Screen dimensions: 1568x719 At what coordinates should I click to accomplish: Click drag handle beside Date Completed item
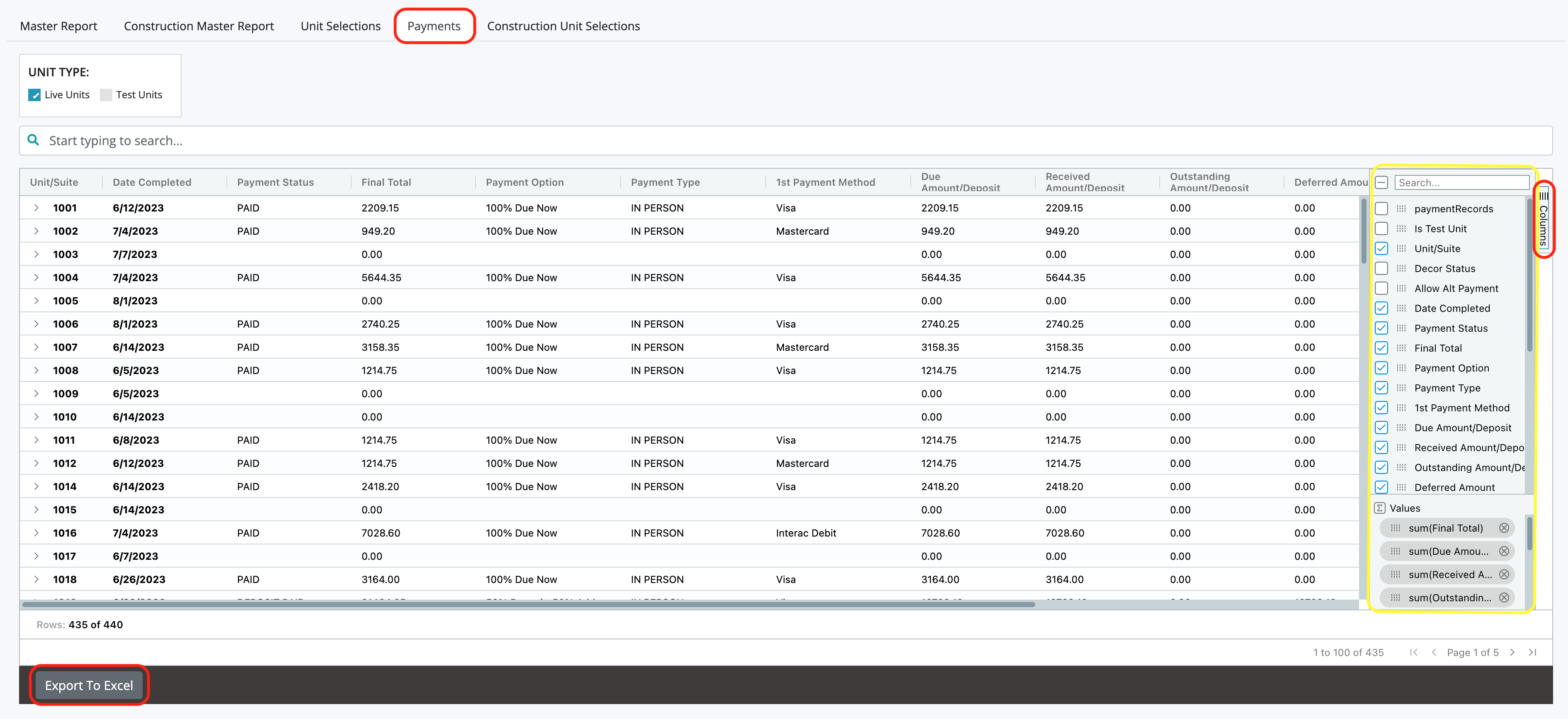1401,308
